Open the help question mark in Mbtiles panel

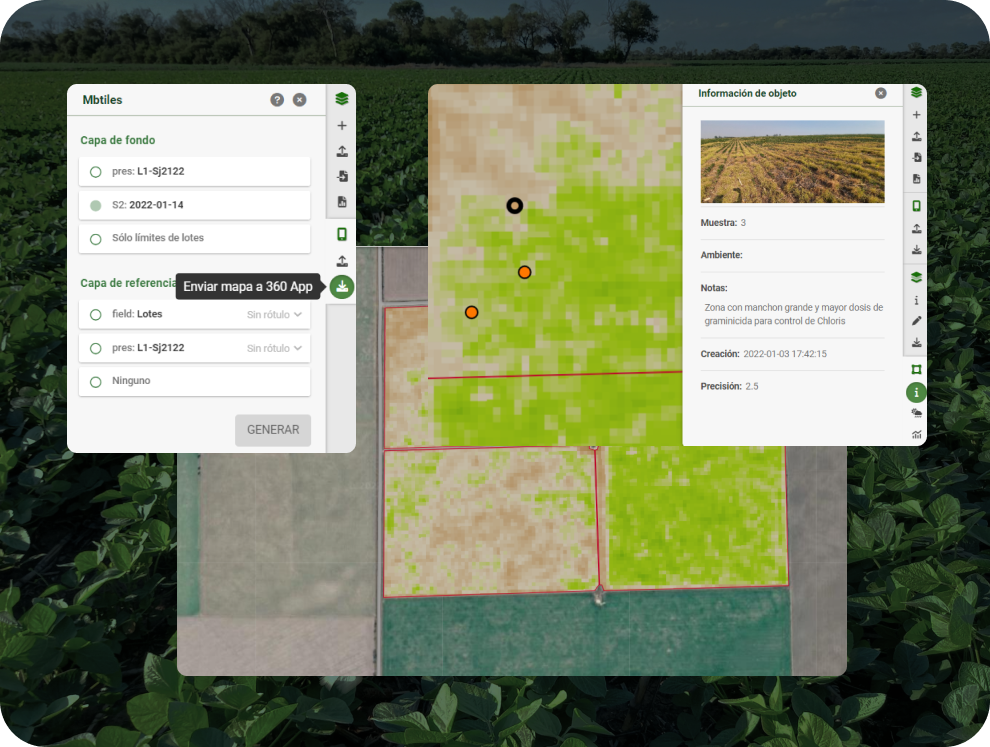[277, 100]
